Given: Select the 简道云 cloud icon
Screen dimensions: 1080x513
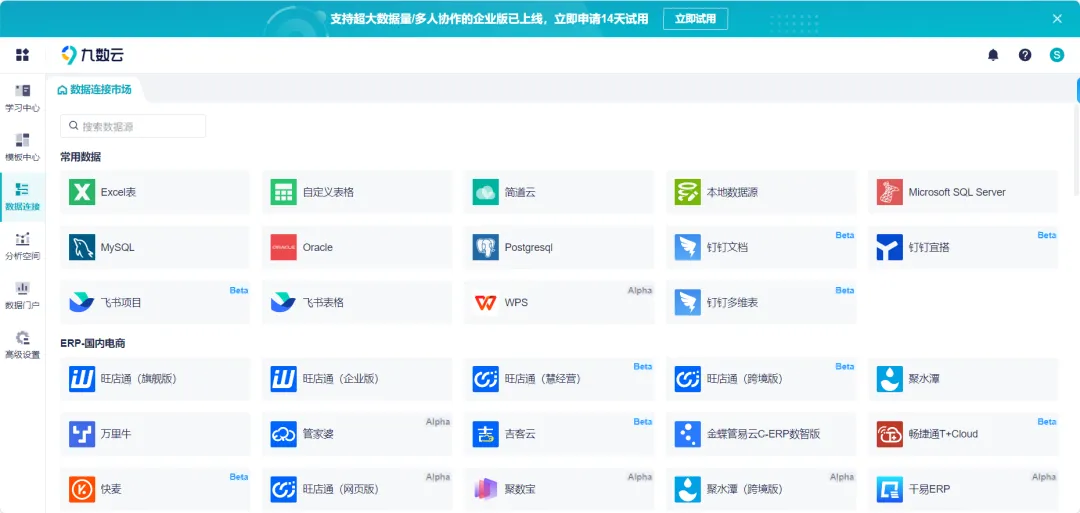Looking at the screenshot, I should coord(486,192).
